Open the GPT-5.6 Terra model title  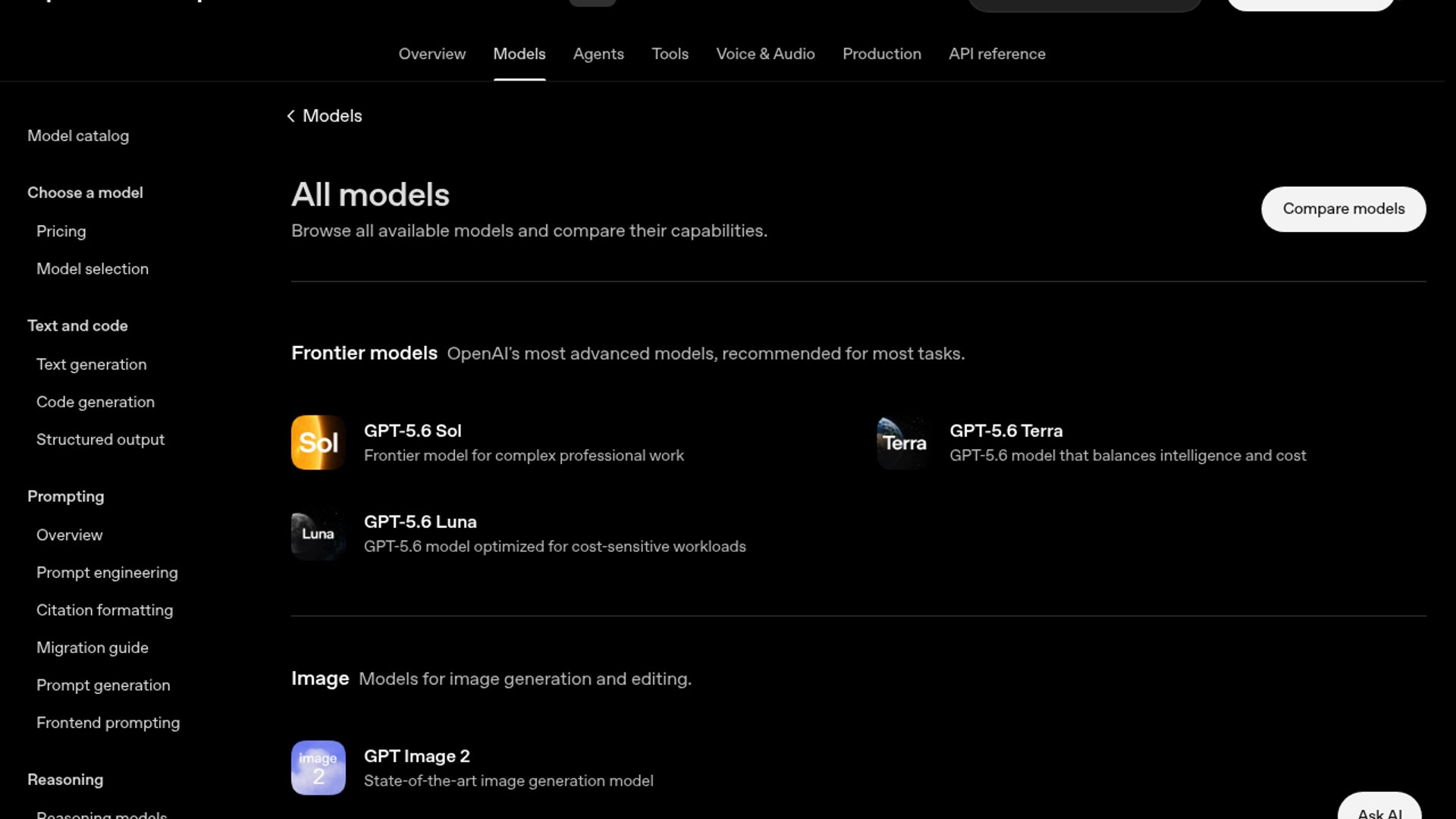point(1006,431)
